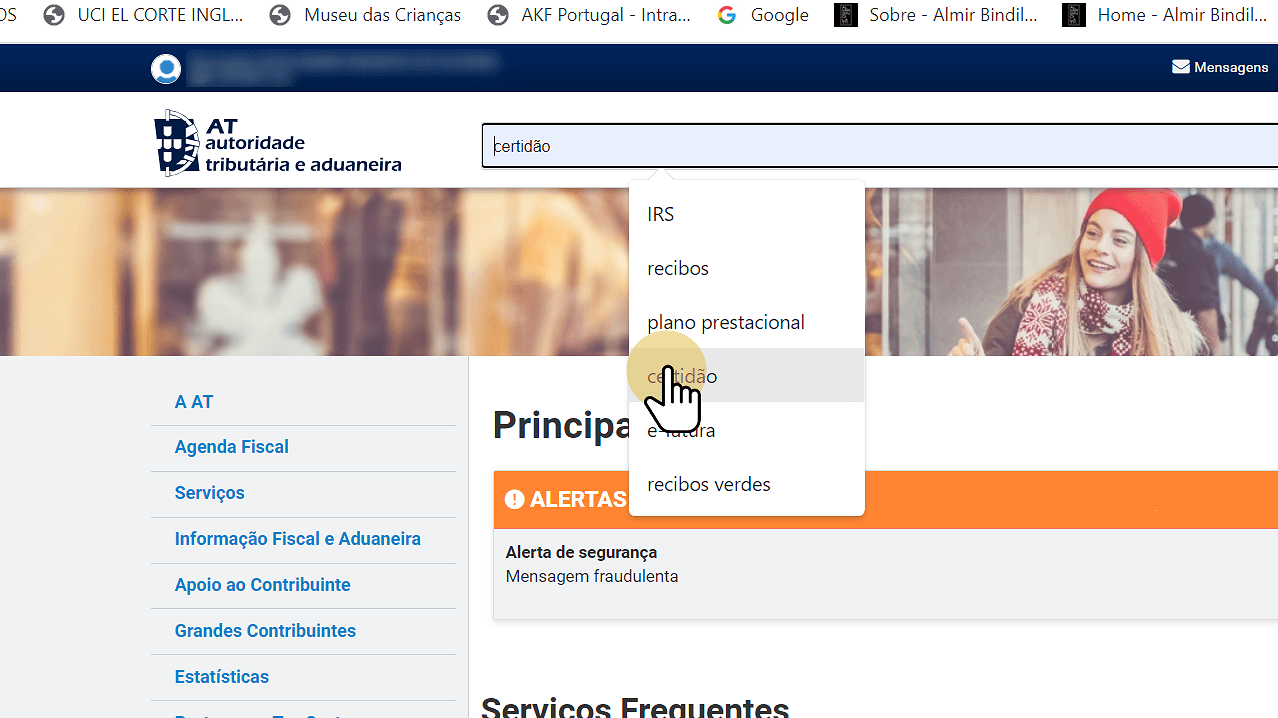
Task: Open the Google bookmark icon
Action: 727,15
